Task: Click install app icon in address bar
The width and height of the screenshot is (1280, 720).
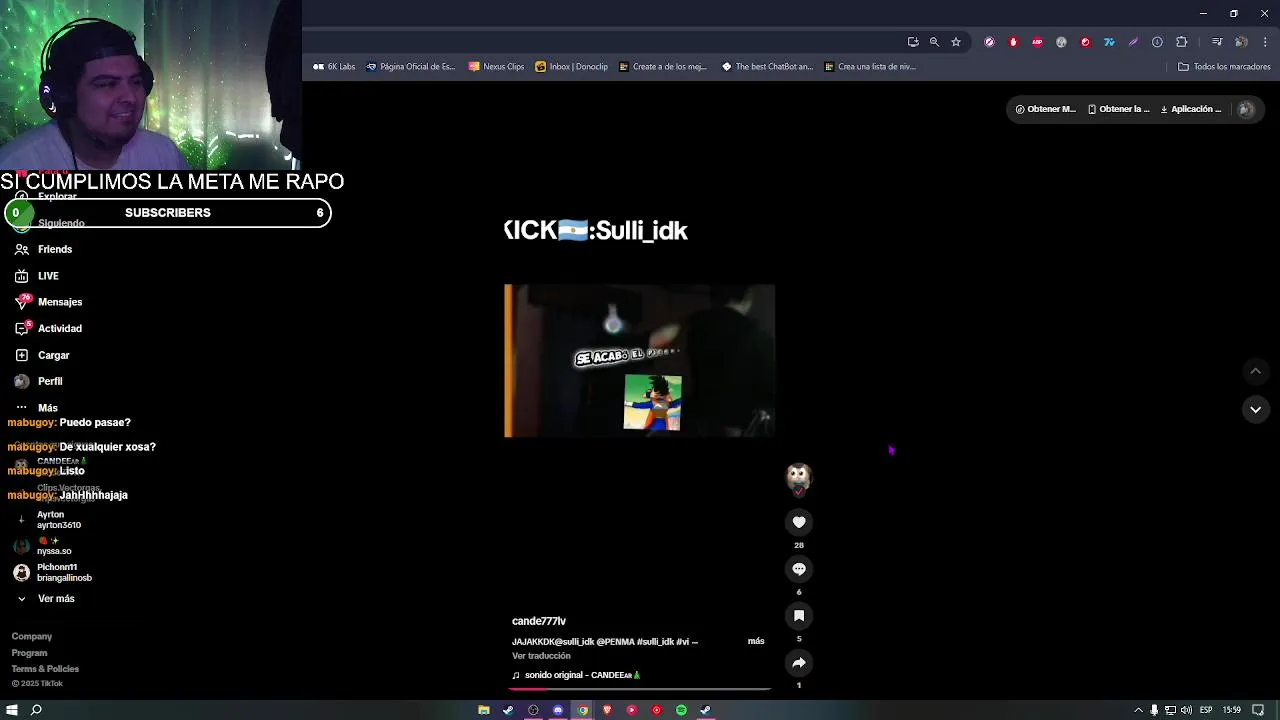Action: pos(913,42)
